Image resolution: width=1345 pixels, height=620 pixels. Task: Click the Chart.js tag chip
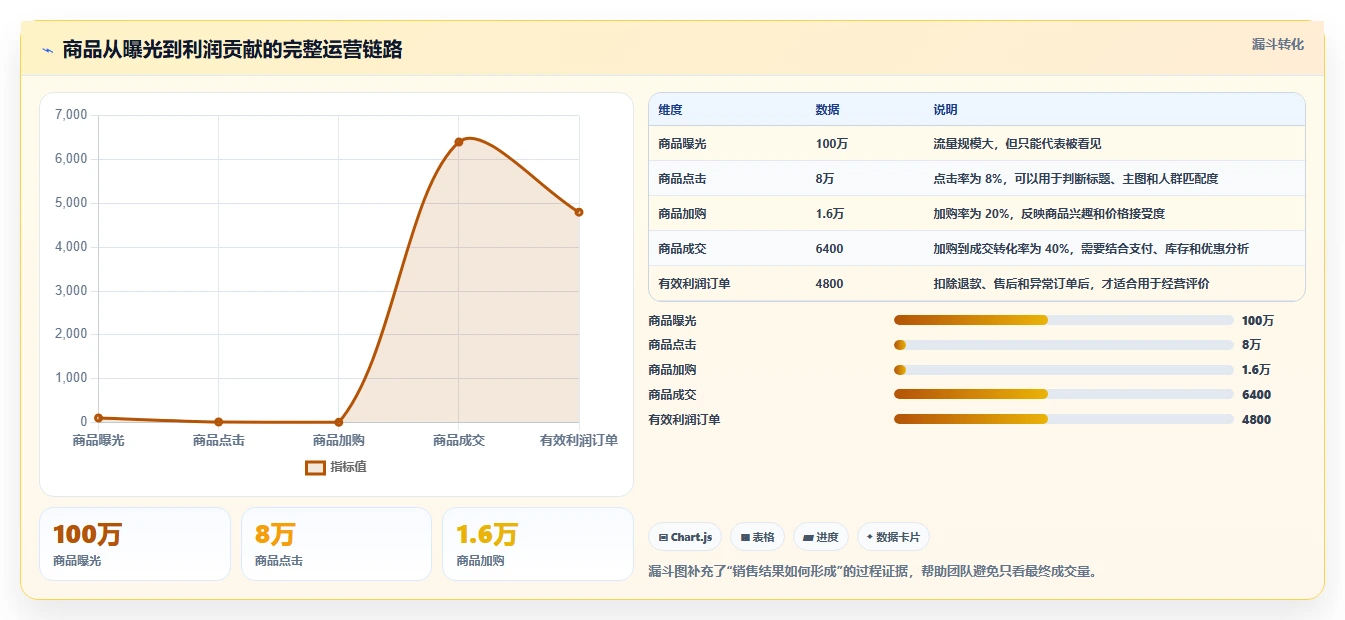tap(685, 537)
